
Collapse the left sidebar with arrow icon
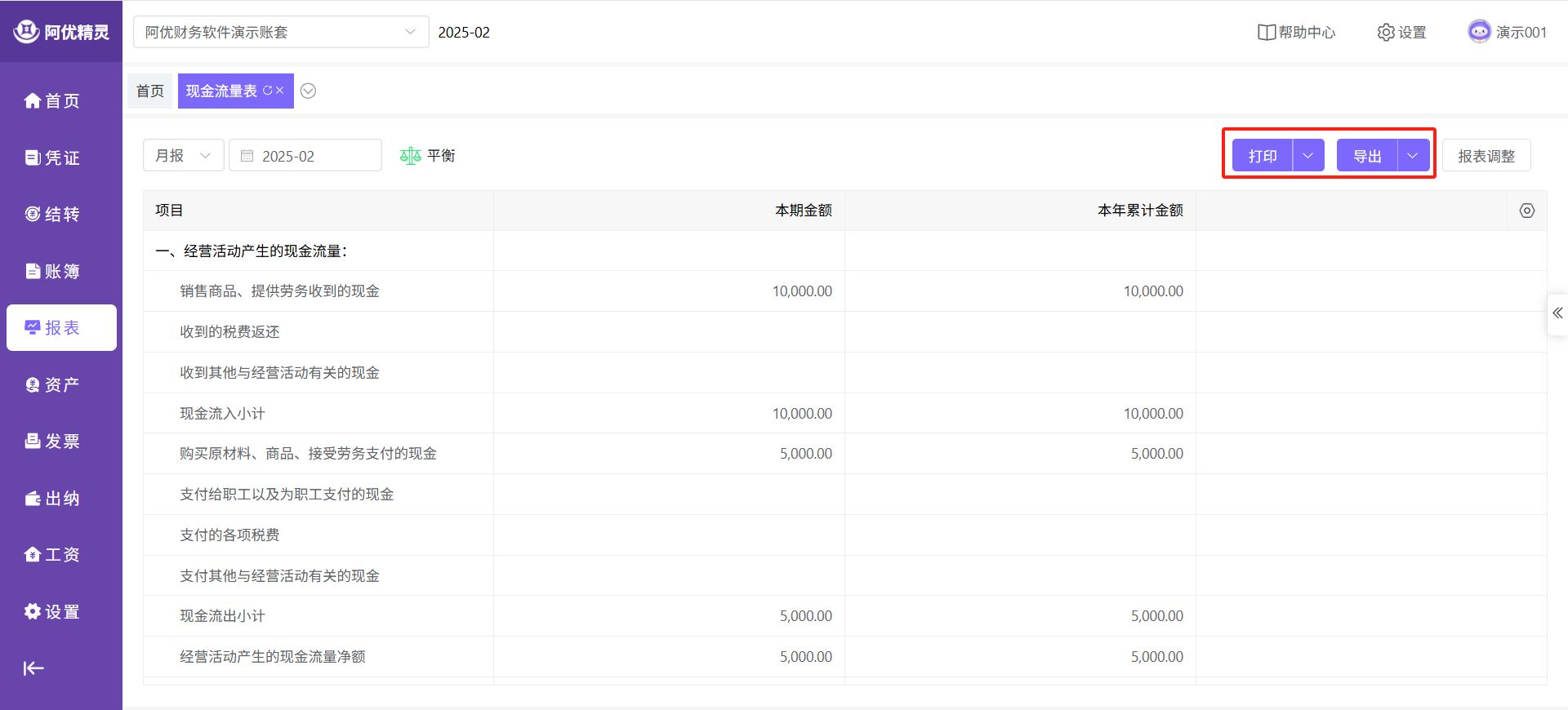(33, 668)
